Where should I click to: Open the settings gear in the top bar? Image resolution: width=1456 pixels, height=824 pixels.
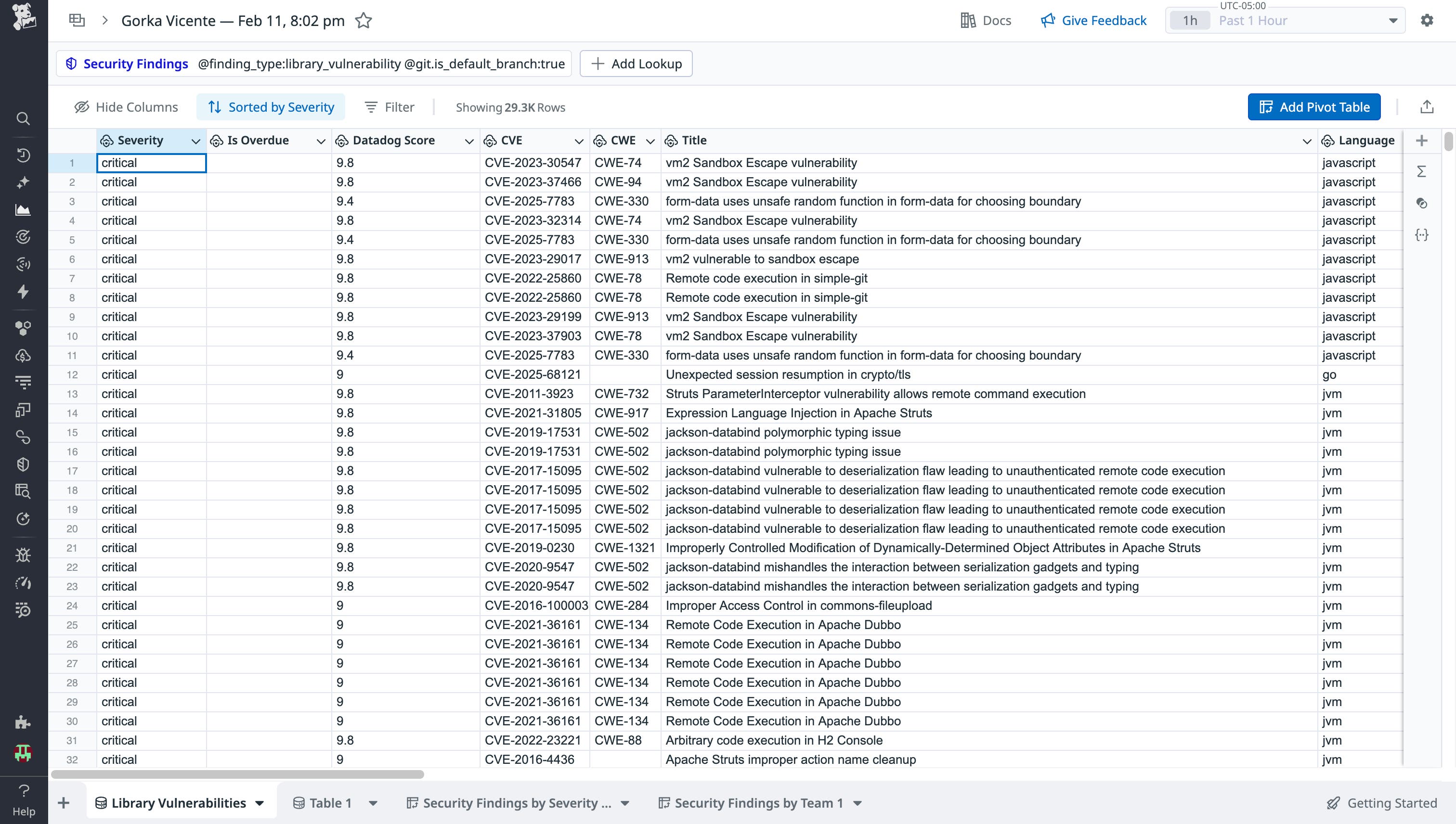(1427, 20)
